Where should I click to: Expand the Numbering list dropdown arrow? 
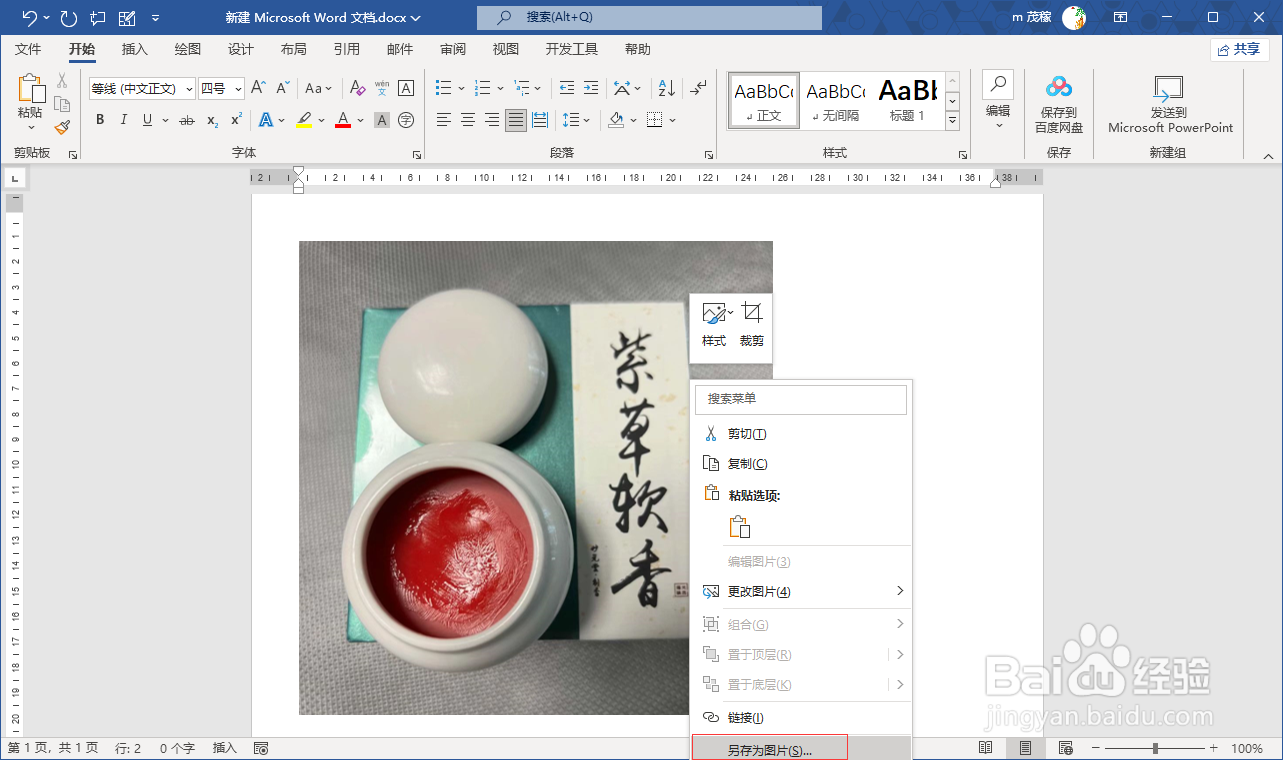pos(499,88)
